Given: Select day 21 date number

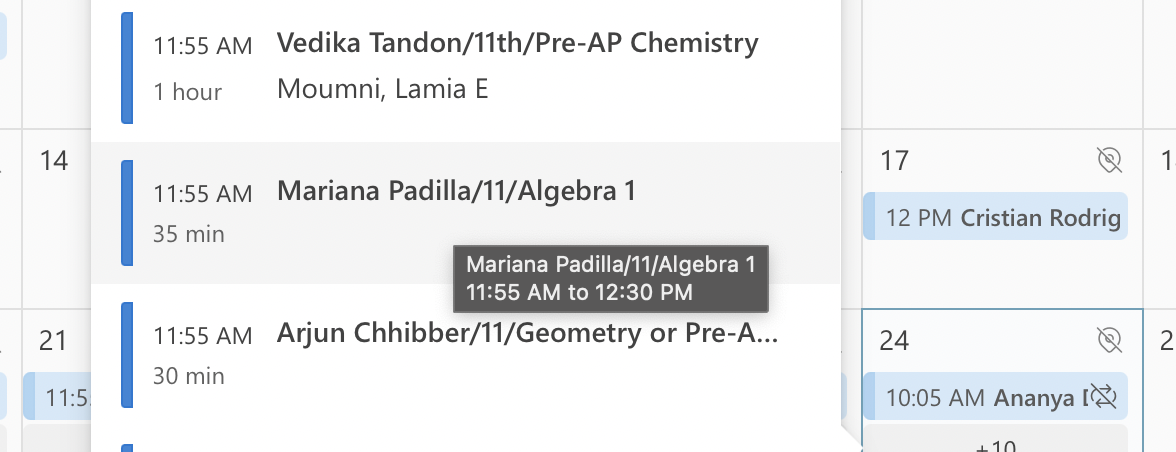Looking at the screenshot, I should point(53,341).
